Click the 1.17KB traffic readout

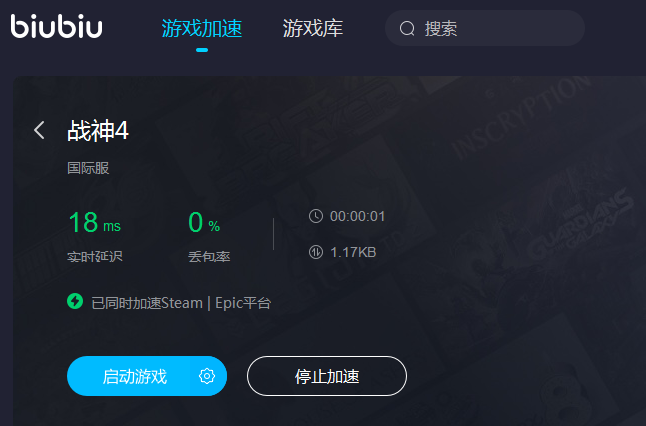tap(353, 252)
